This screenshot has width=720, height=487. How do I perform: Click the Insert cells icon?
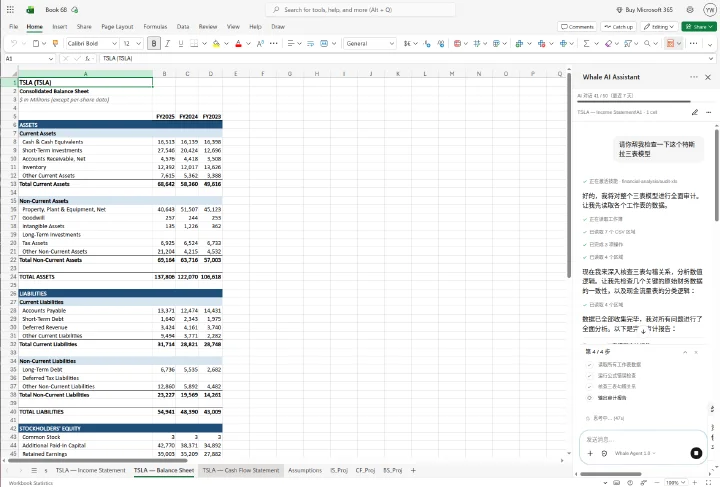[519, 44]
